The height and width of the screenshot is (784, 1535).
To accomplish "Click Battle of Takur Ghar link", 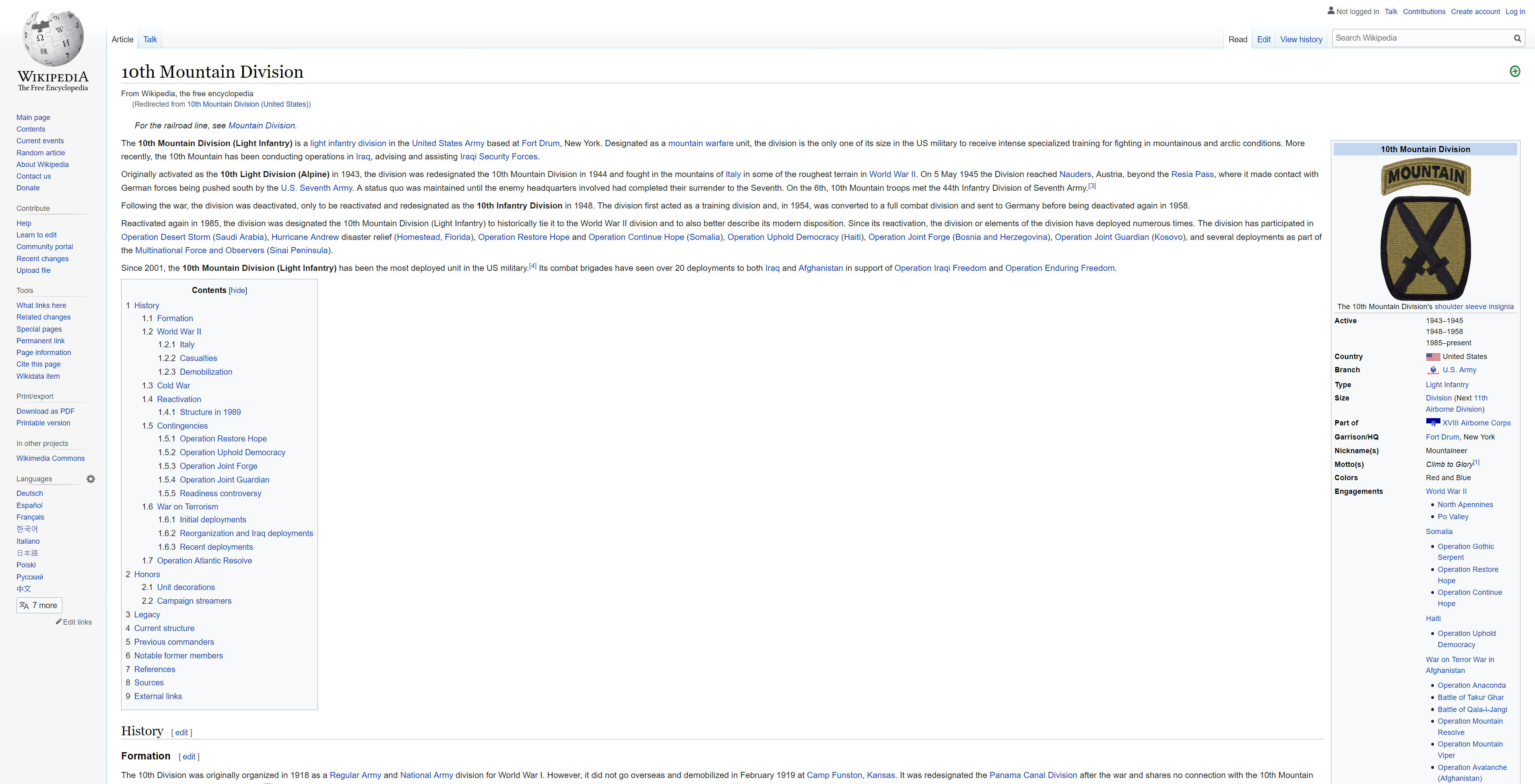I will [x=1471, y=697].
